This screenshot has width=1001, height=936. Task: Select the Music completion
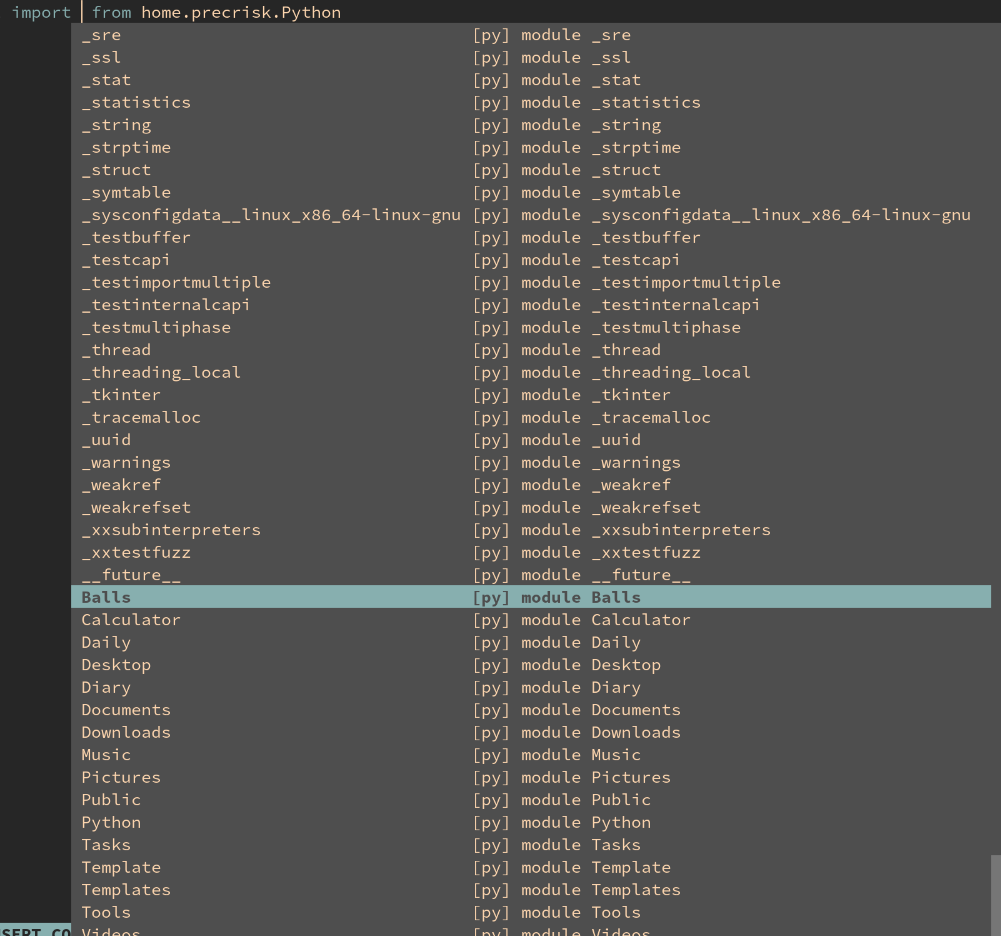(x=531, y=755)
